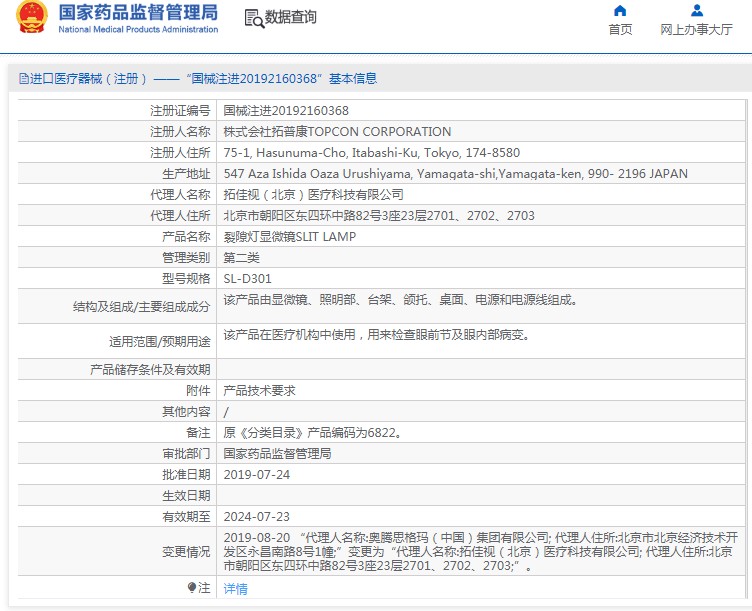
Task: Click attachment 产品技术要求
Action: 259,391
